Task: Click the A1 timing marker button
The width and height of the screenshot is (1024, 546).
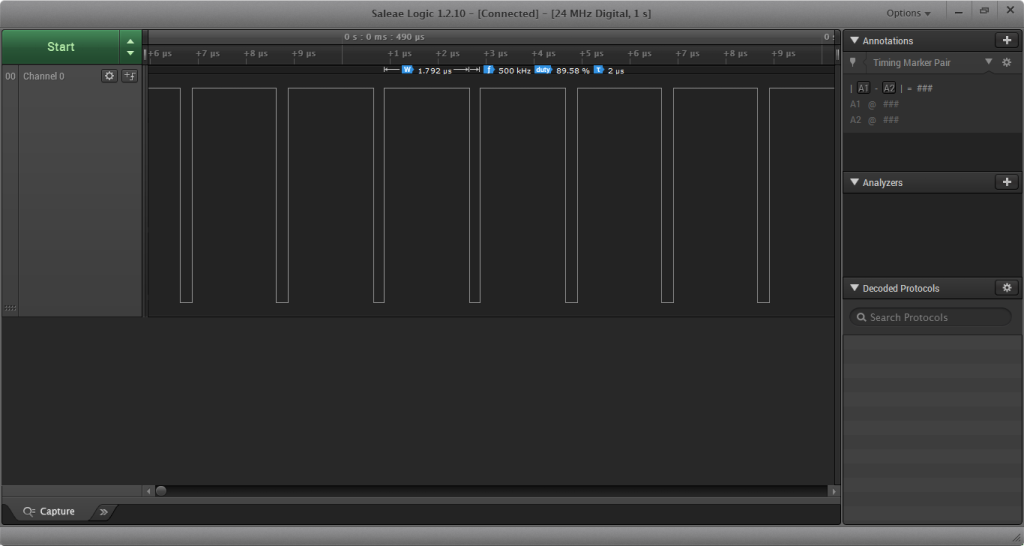Action: point(863,88)
